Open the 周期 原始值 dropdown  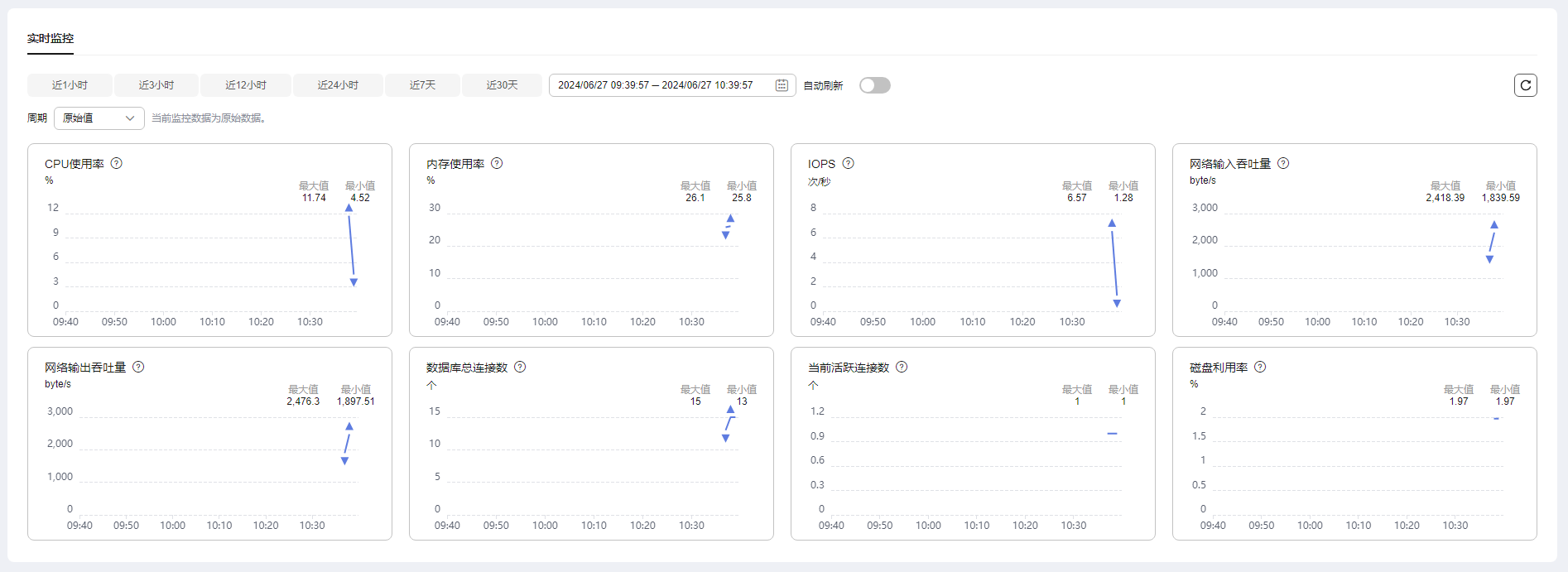(x=99, y=118)
